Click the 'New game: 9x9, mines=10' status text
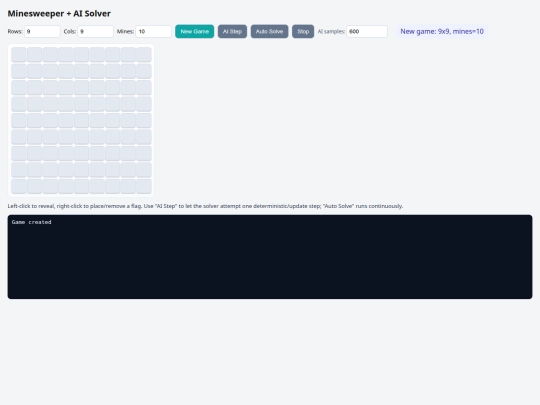Screen dimensions: 540x405 [442, 31]
